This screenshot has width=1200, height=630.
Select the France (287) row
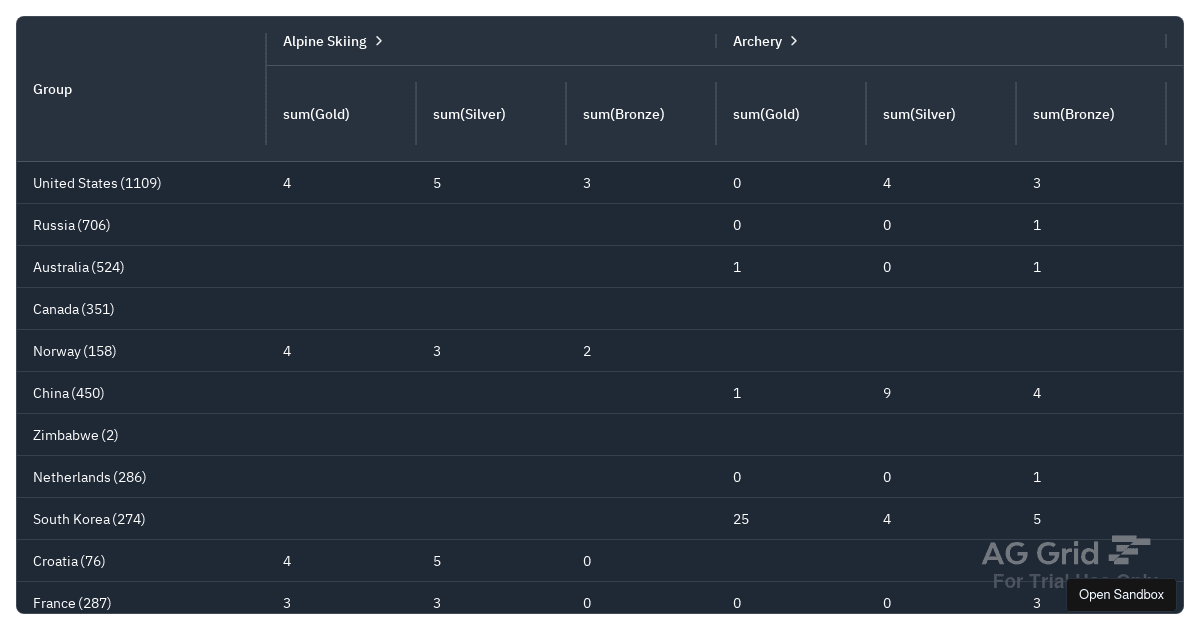click(x=600, y=598)
